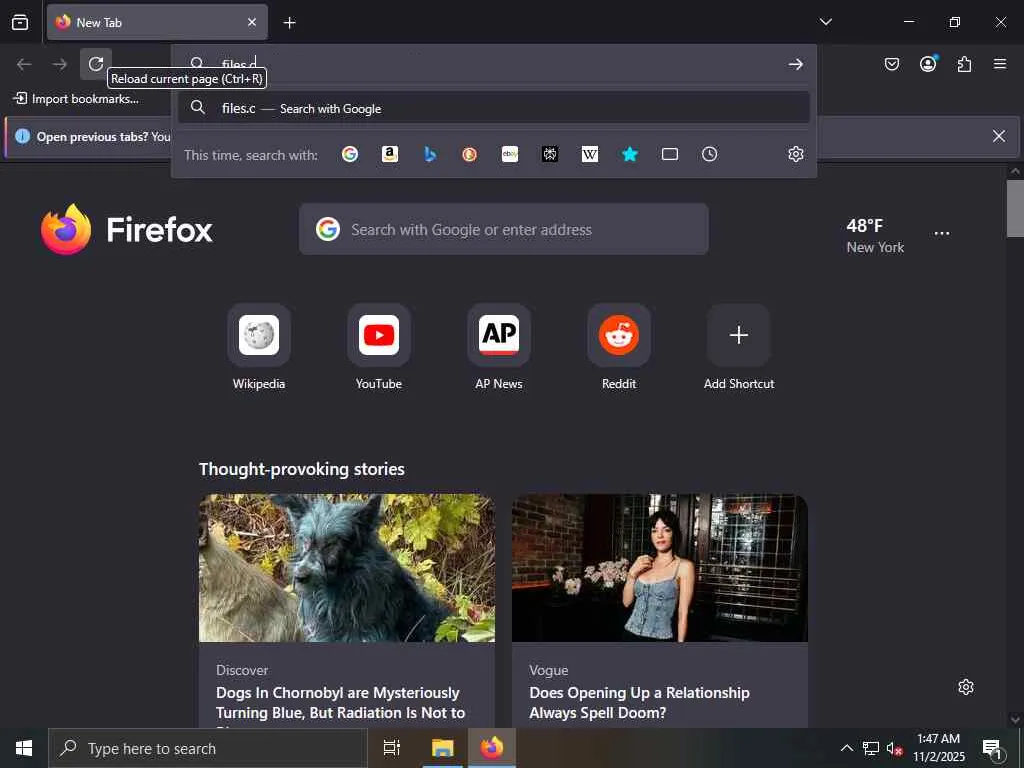Screen dimensions: 1024x768
Task: Open the Vogue story thumbnail
Action: [660, 568]
